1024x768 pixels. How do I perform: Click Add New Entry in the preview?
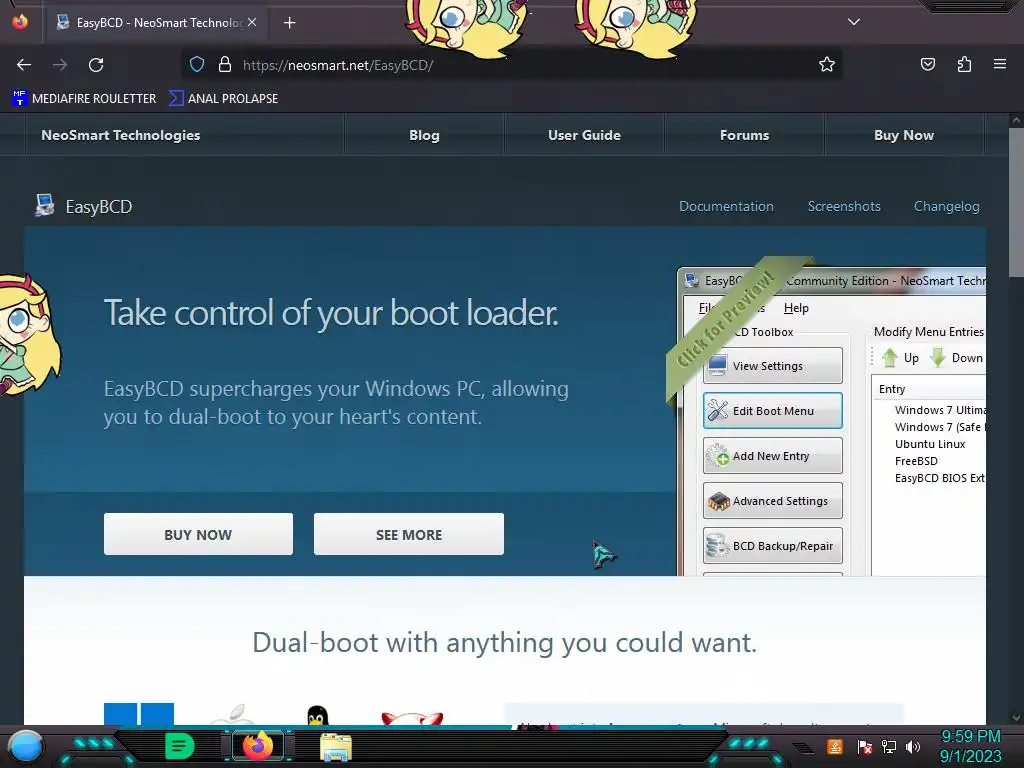[773, 456]
